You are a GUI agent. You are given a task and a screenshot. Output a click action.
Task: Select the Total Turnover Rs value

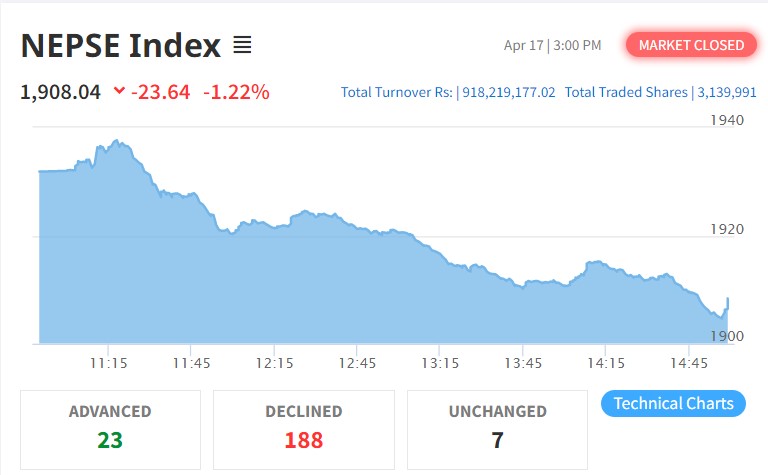pos(508,92)
